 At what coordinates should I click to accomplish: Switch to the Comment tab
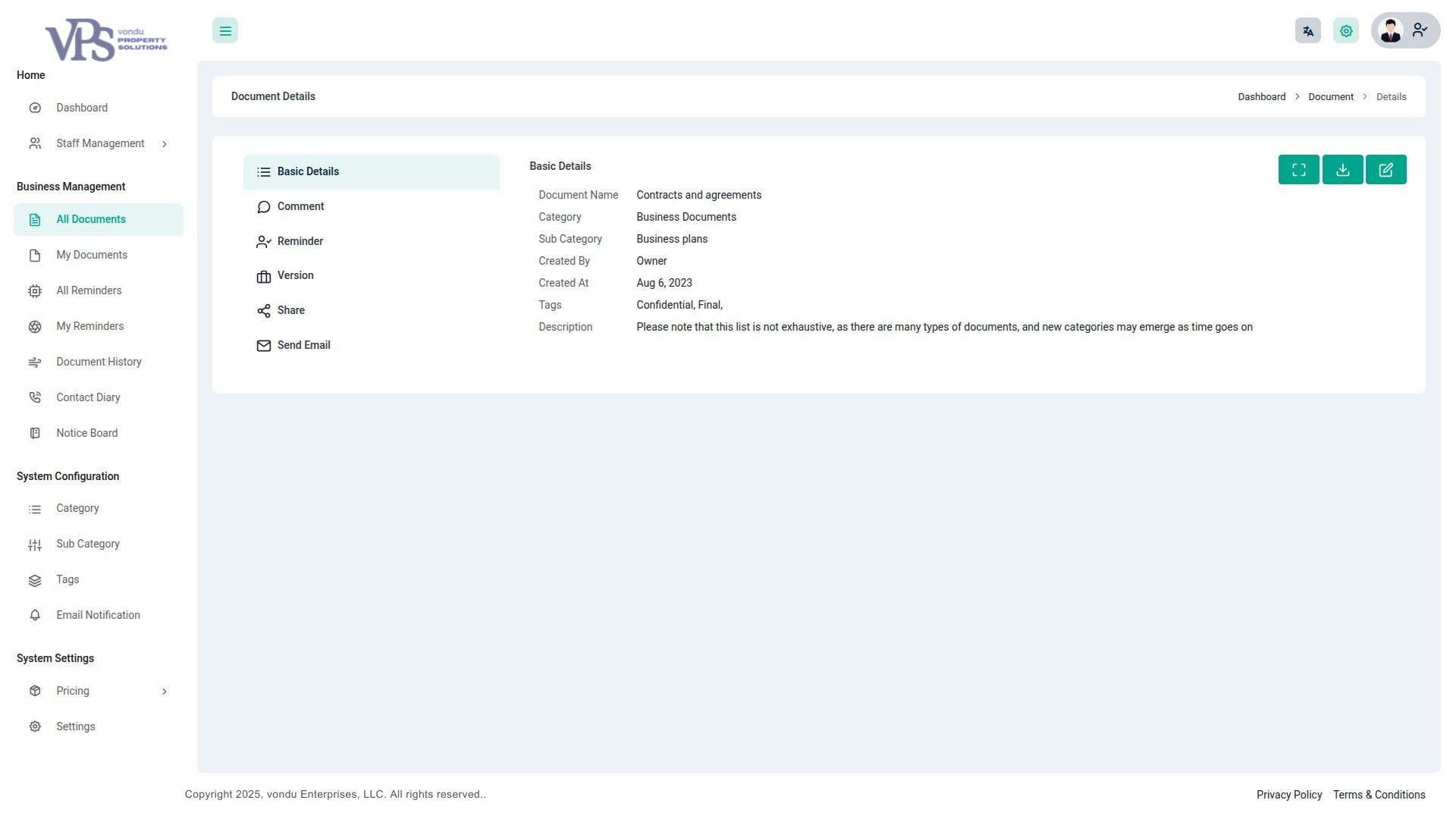tap(300, 206)
